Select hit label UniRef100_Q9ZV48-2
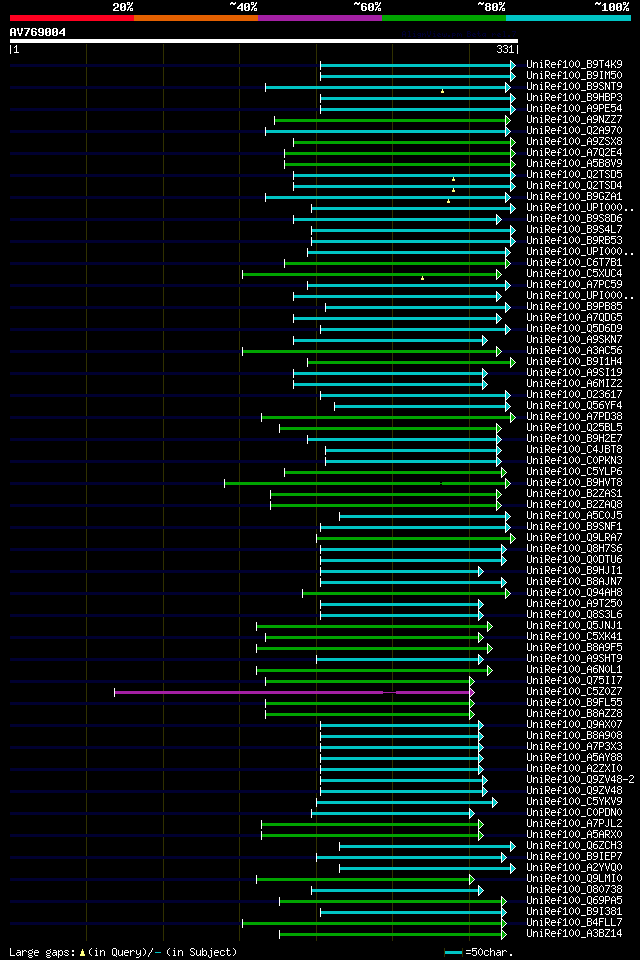640x960 pixels. point(581,781)
